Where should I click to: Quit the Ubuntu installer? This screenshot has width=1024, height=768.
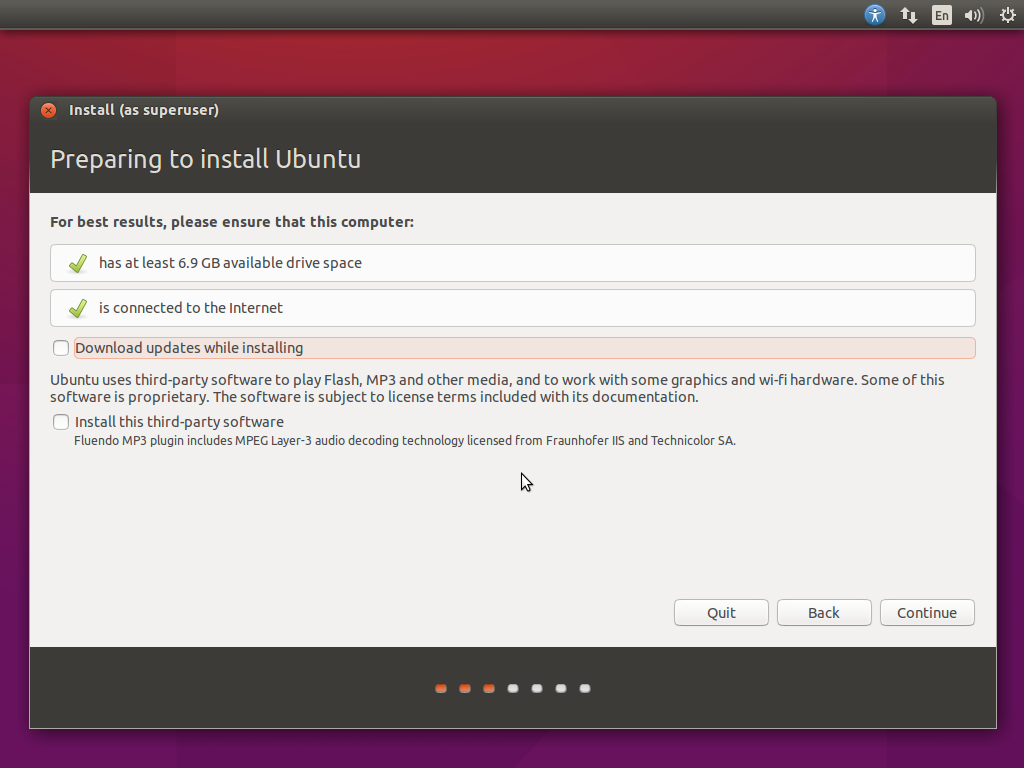tap(721, 612)
